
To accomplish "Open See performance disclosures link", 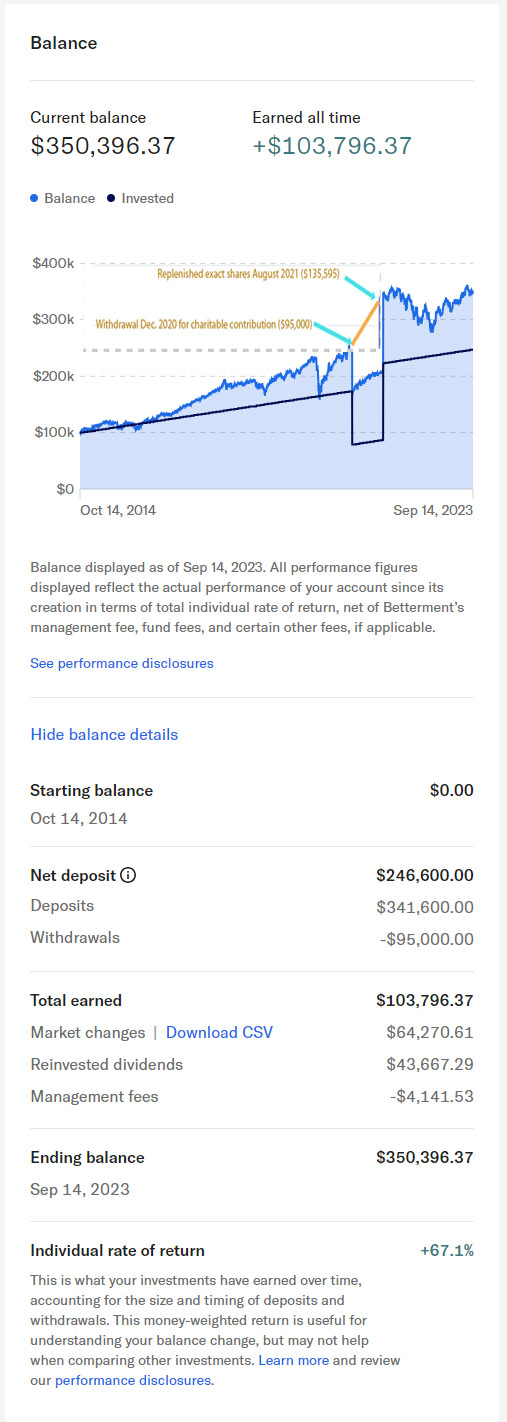I will pos(122,663).
